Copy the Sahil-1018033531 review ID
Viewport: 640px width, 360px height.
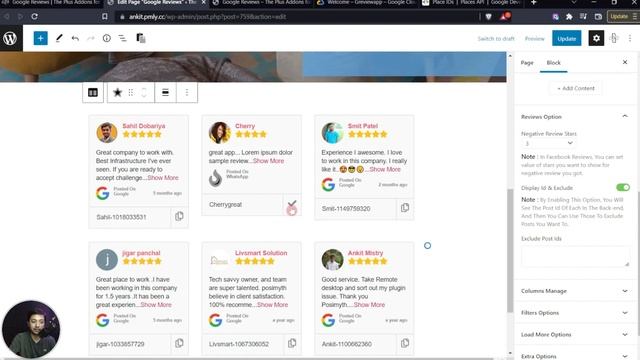(x=179, y=216)
